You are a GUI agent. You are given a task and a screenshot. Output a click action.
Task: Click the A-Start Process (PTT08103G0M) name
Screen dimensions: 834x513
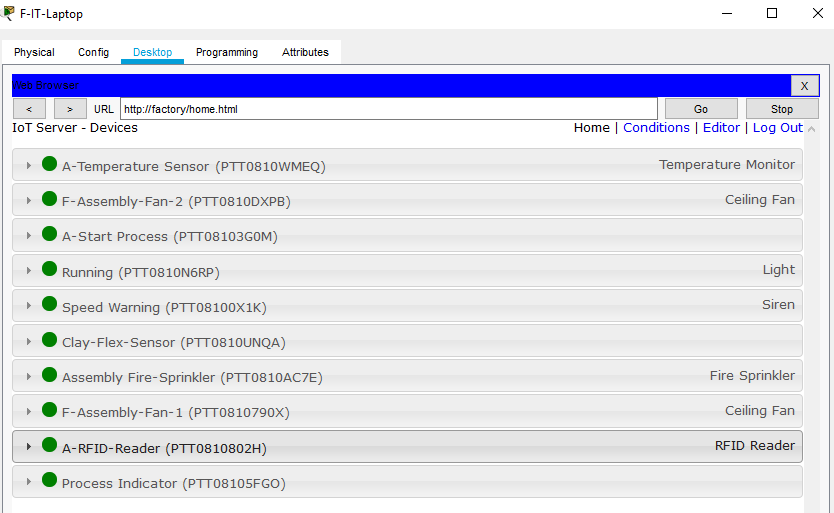click(x=170, y=237)
